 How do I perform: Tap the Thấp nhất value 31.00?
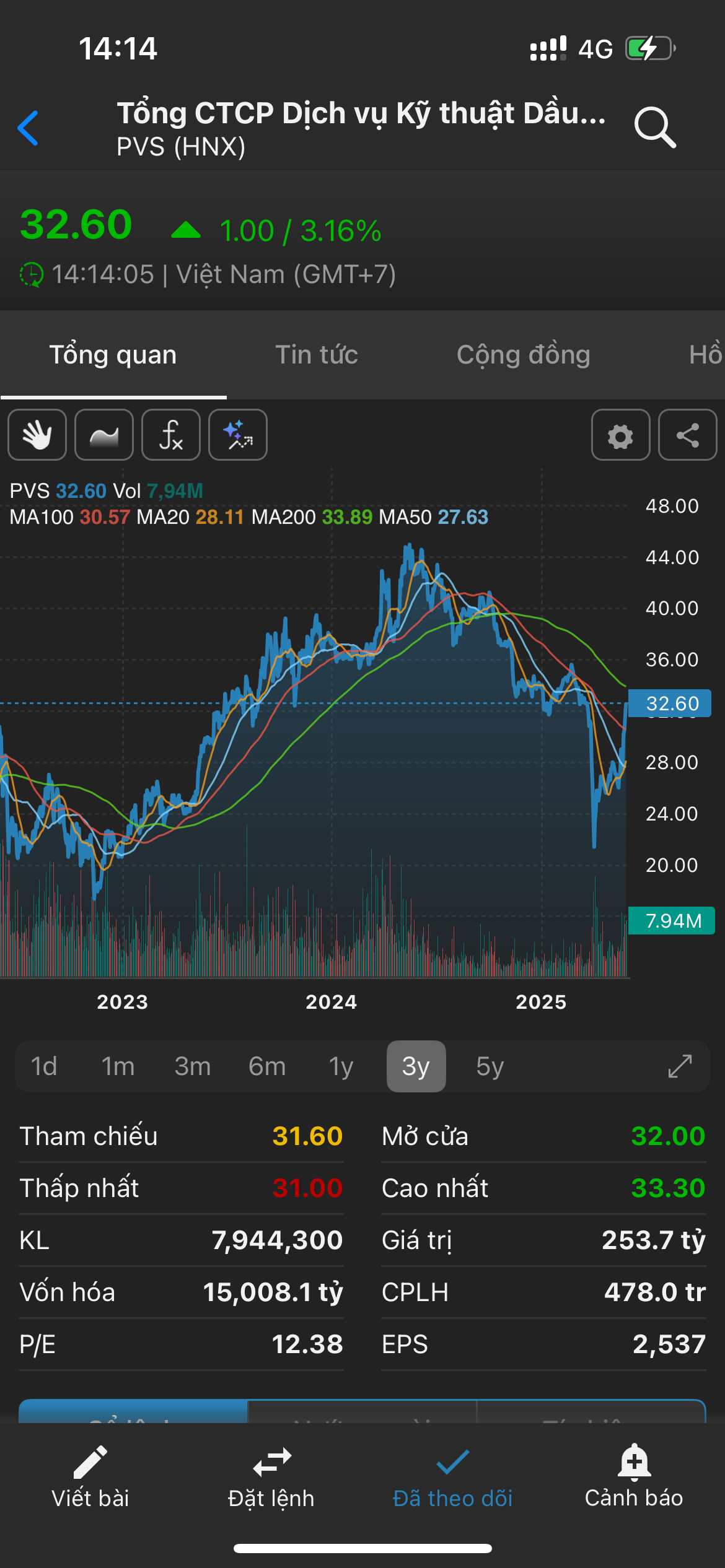click(307, 1188)
